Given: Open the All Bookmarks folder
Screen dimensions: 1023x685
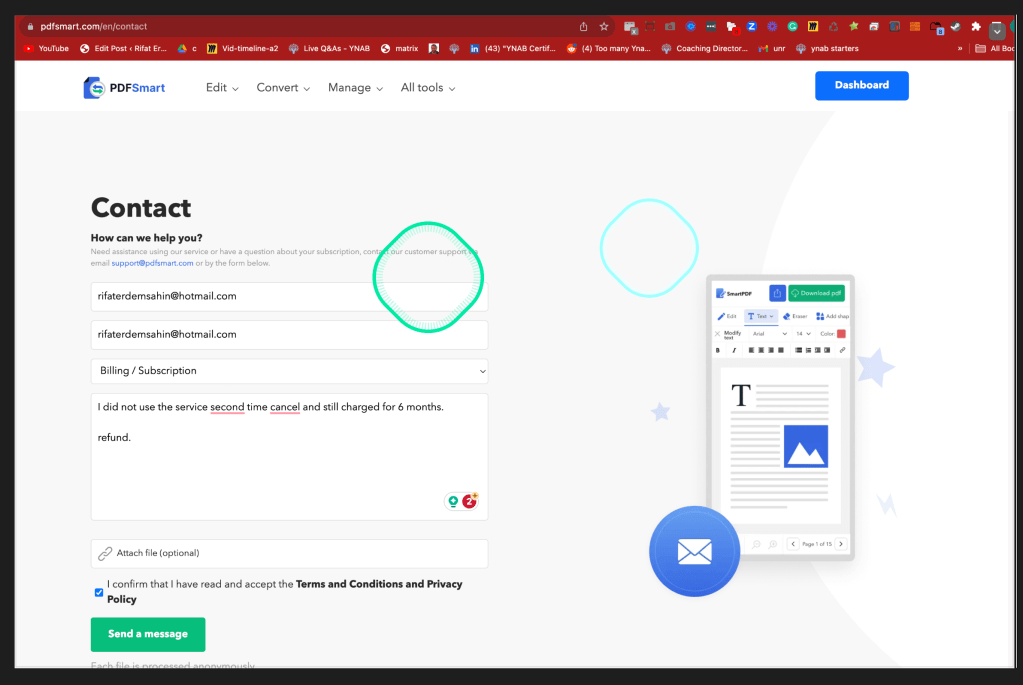Looking at the screenshot, I should coord(994,48).
